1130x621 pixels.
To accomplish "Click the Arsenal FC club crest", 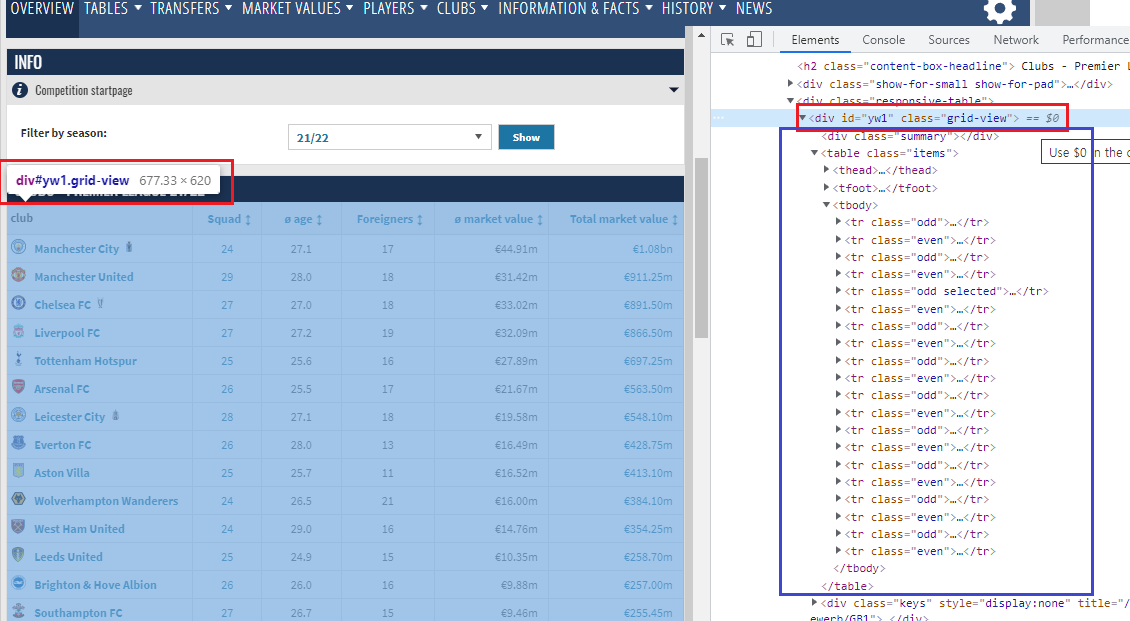I will click(x=19, y=388).
